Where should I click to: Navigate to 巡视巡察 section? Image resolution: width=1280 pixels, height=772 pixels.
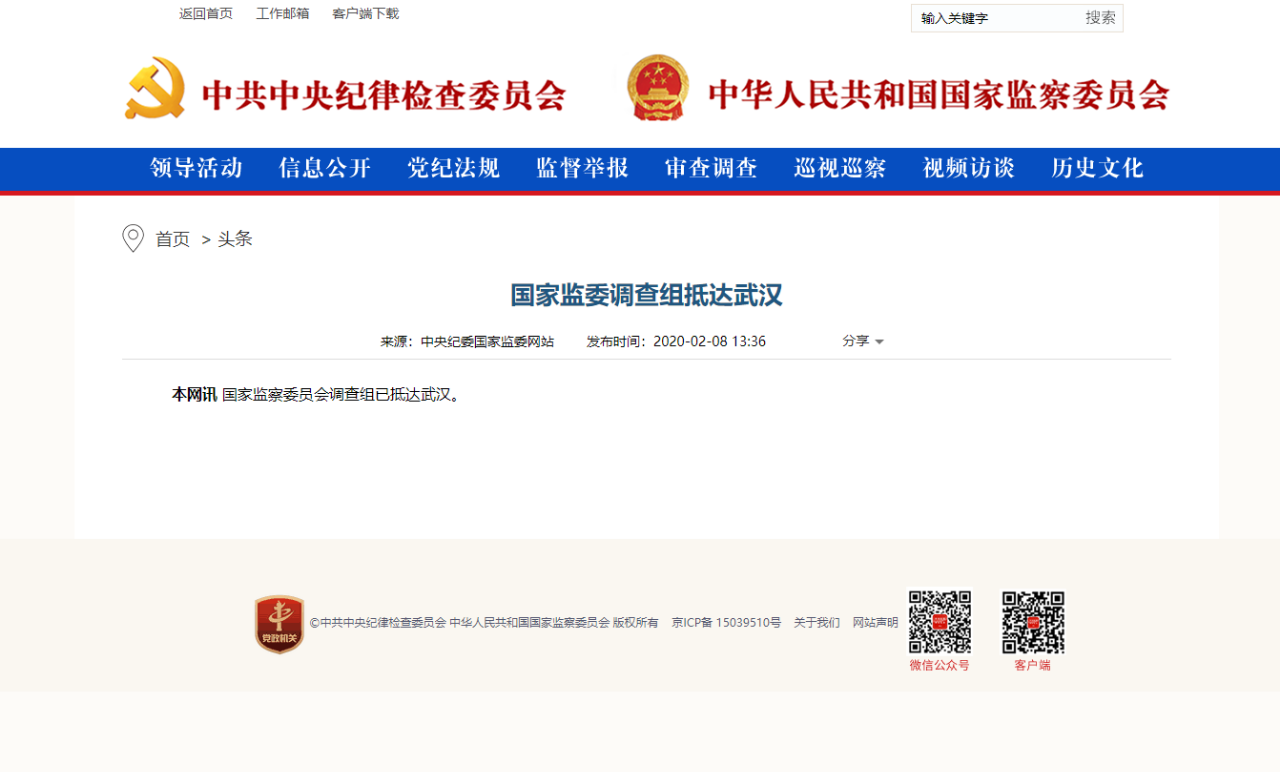(x=840, y=168)
